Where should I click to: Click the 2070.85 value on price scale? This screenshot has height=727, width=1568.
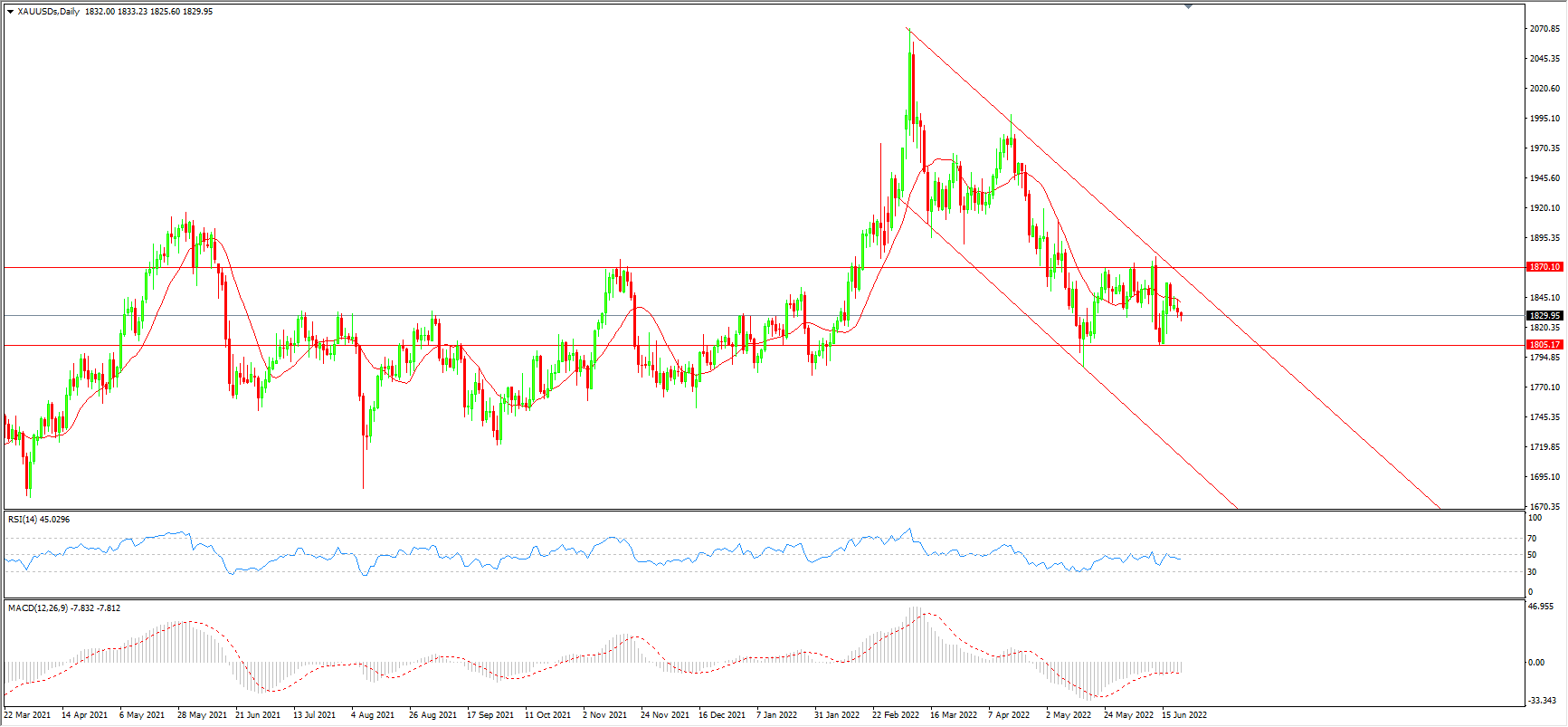point(1544,29)
